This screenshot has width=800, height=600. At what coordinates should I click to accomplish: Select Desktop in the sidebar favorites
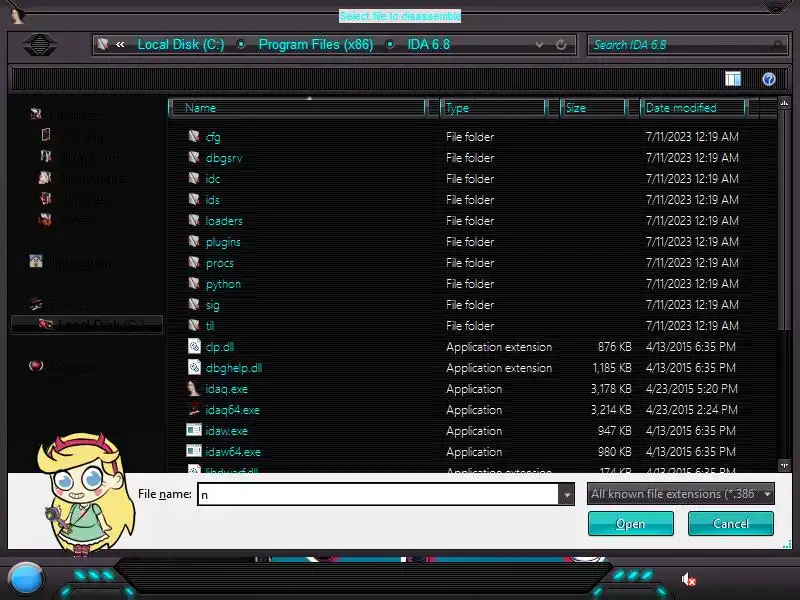84,136
